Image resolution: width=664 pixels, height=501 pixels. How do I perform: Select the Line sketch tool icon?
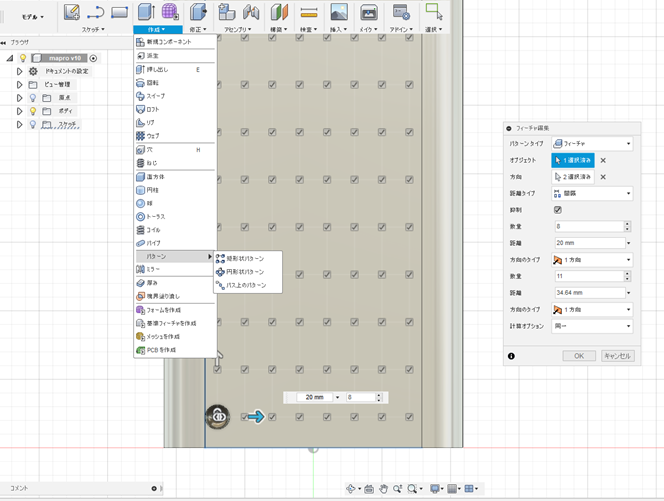click(96, 12)
